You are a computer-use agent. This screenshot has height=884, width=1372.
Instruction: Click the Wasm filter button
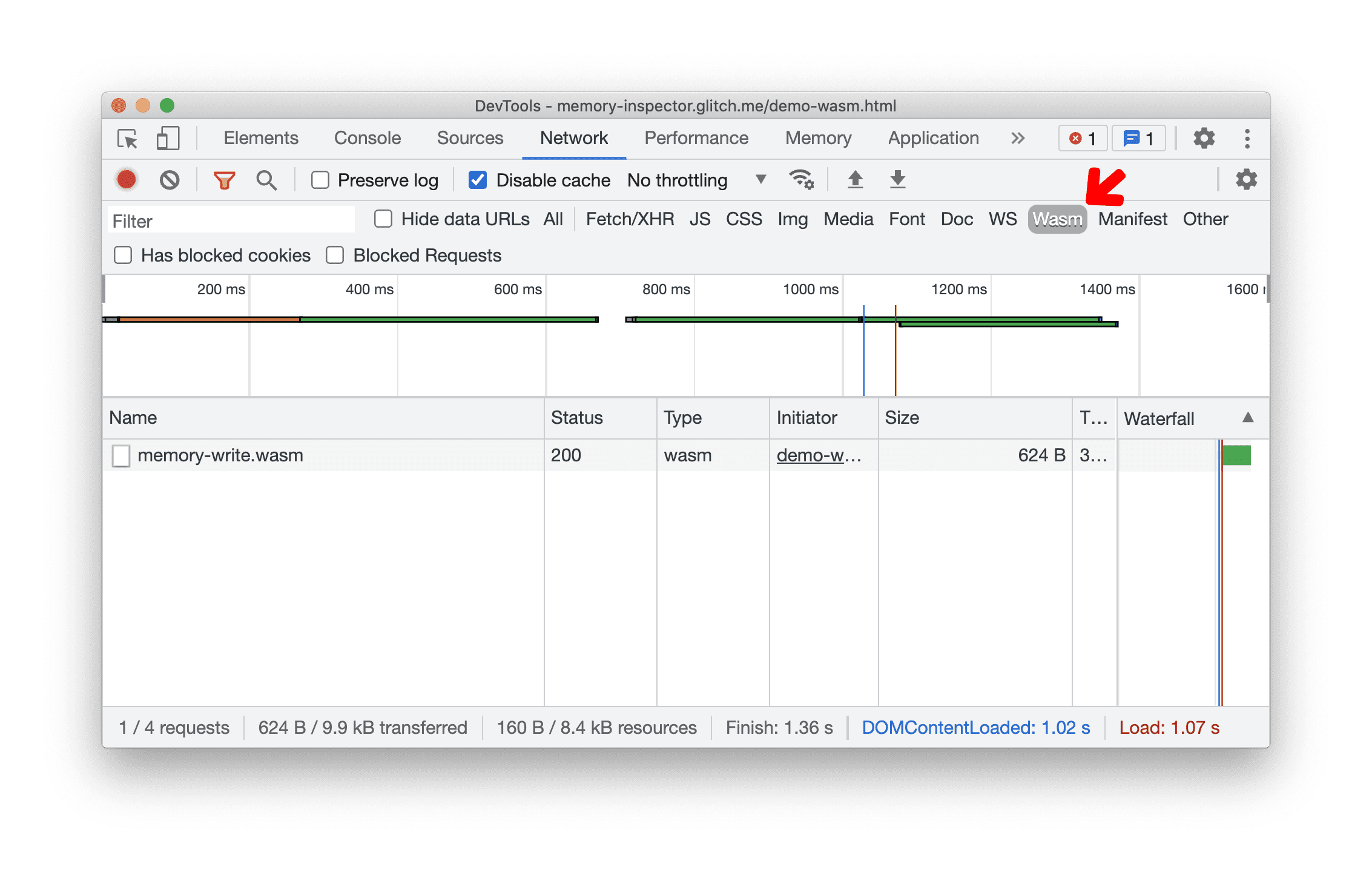tap(1056, 219)
